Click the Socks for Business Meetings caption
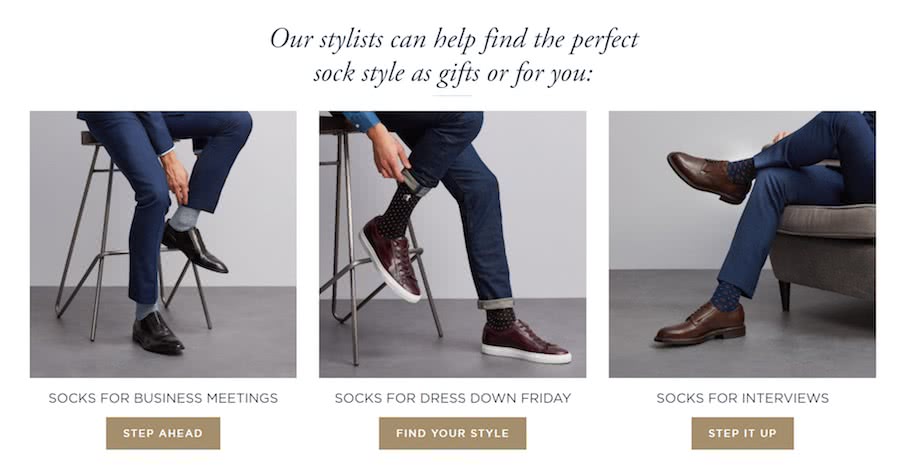 [x=163, y=398]
